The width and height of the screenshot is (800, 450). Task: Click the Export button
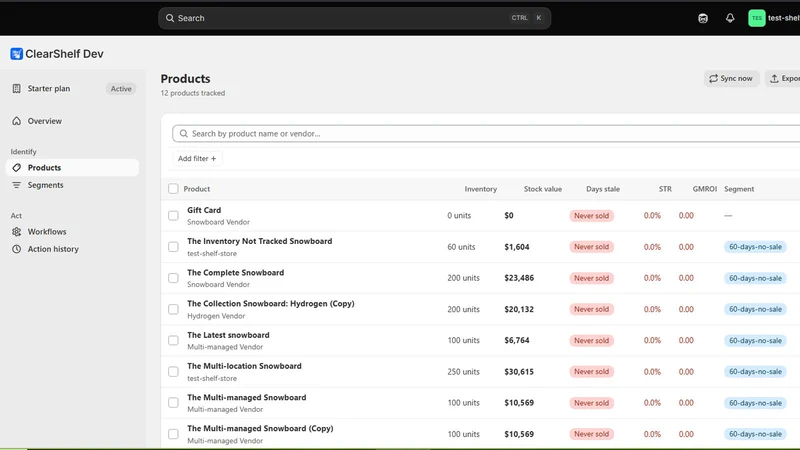[x=783, y=78]
